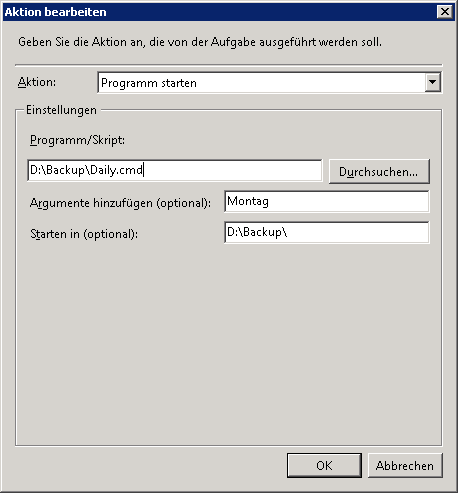
Task: Confirm the action with OK
Action: 324,465
